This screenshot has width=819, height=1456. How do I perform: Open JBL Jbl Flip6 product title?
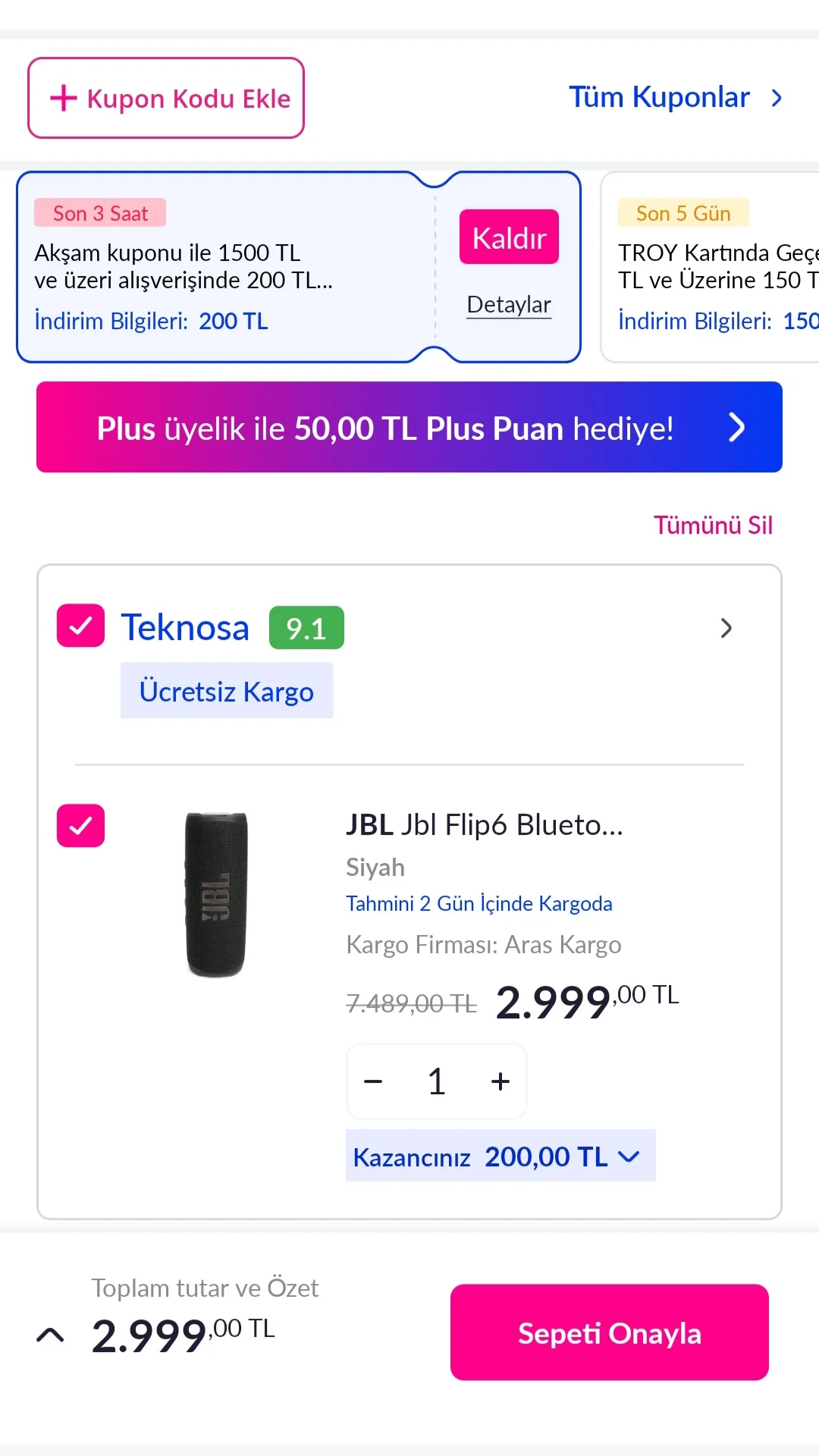click(x=484, y=825)
